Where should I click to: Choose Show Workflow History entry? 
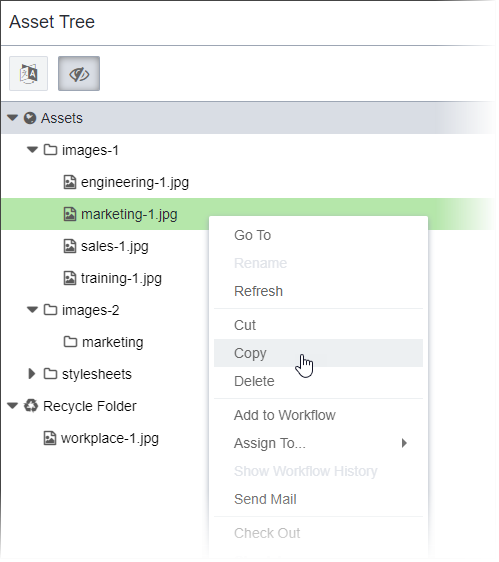[x=319, y=471]
